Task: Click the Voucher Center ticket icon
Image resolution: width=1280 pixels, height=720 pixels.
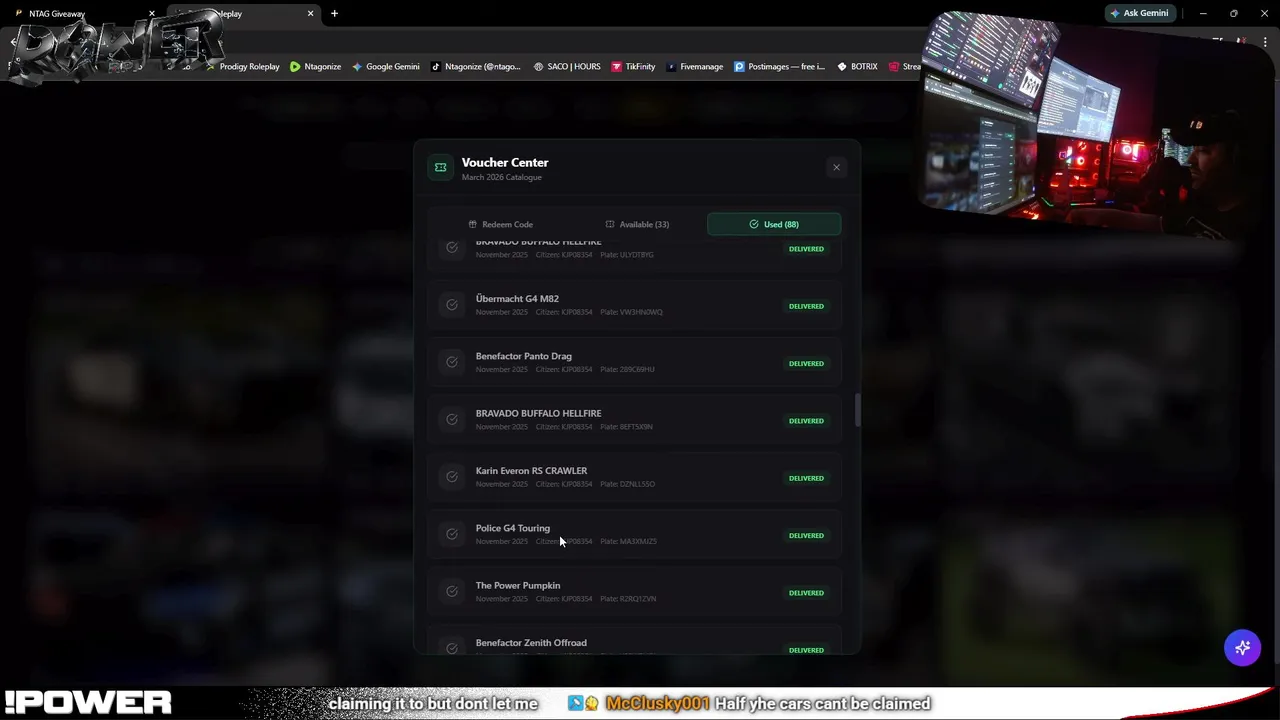Action: (x=440, y=167)
